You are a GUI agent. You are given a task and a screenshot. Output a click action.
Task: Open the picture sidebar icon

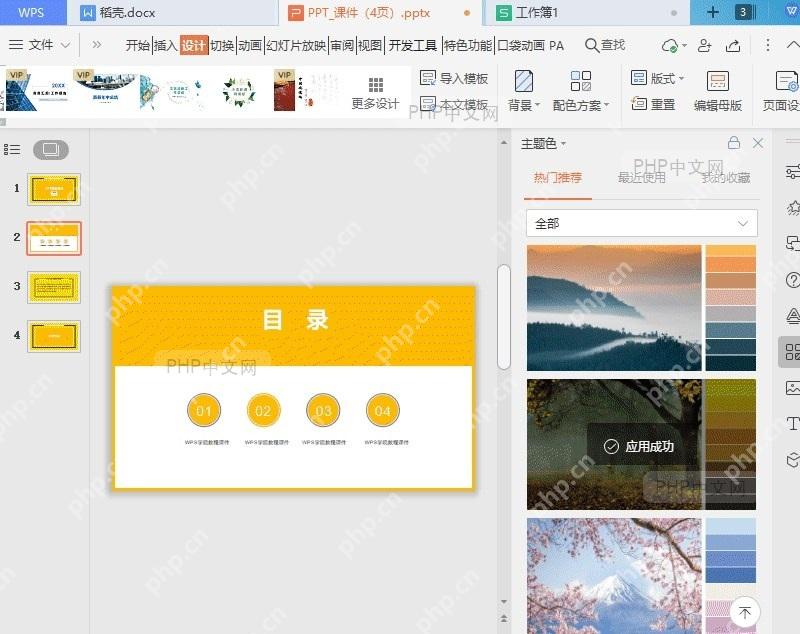point(792,388)
